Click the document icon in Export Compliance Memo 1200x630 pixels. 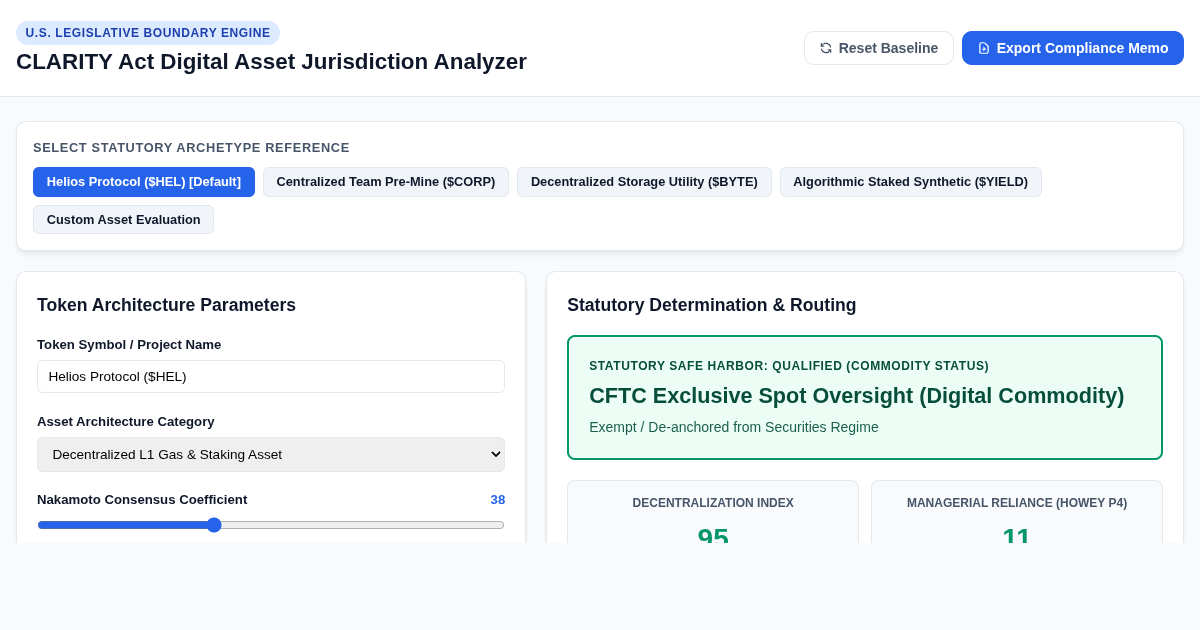click(x=984, y=48)
